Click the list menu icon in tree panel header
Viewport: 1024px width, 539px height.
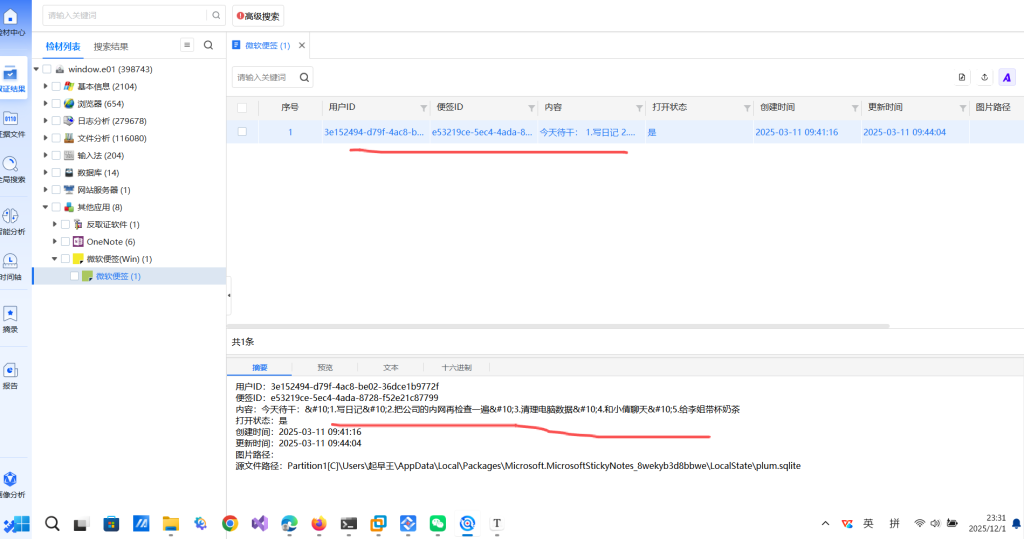[x=187, y=45]
